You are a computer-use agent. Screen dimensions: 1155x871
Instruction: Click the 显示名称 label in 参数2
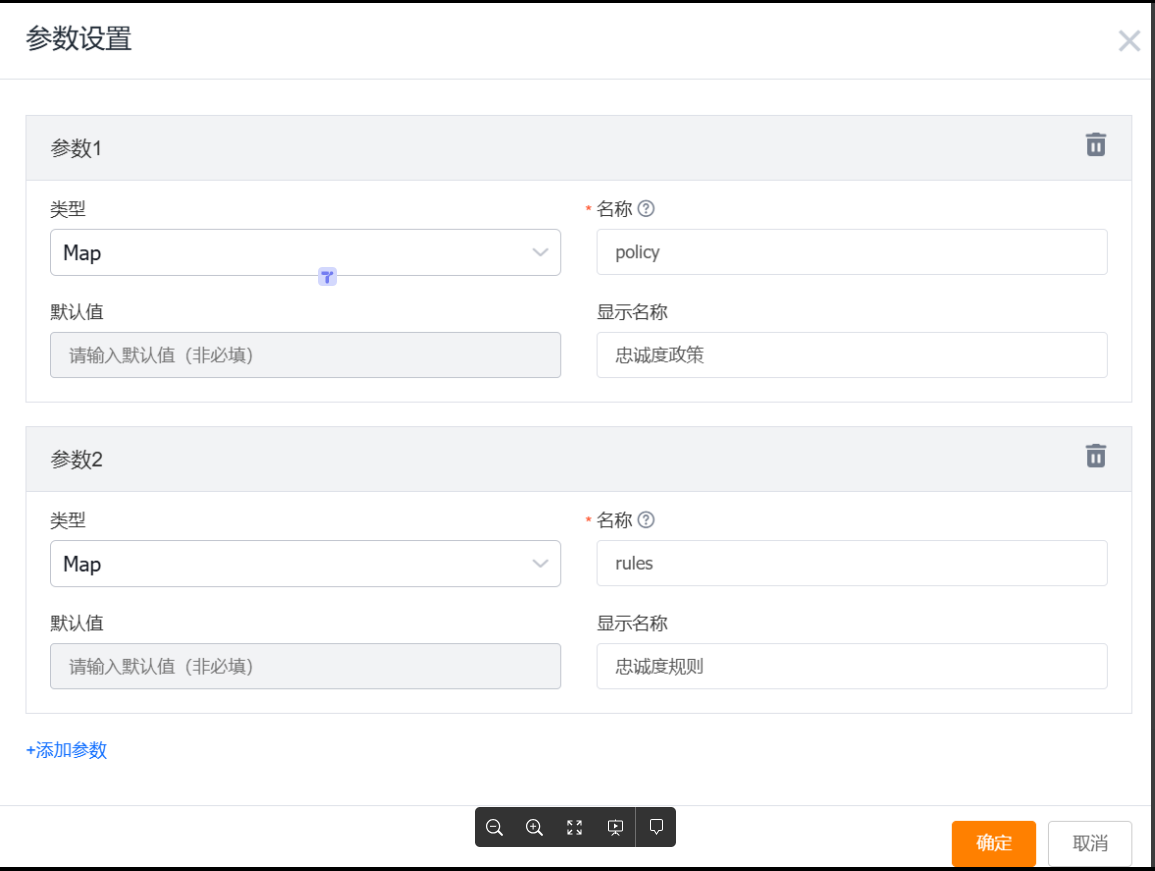632,623
